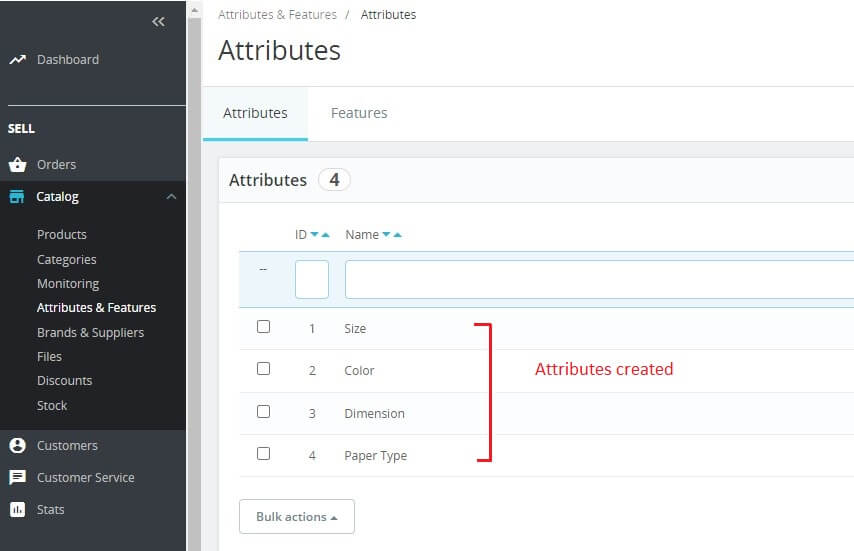Click the Dimension attribute name
The image size is (854, 551).
pos(374,413)
